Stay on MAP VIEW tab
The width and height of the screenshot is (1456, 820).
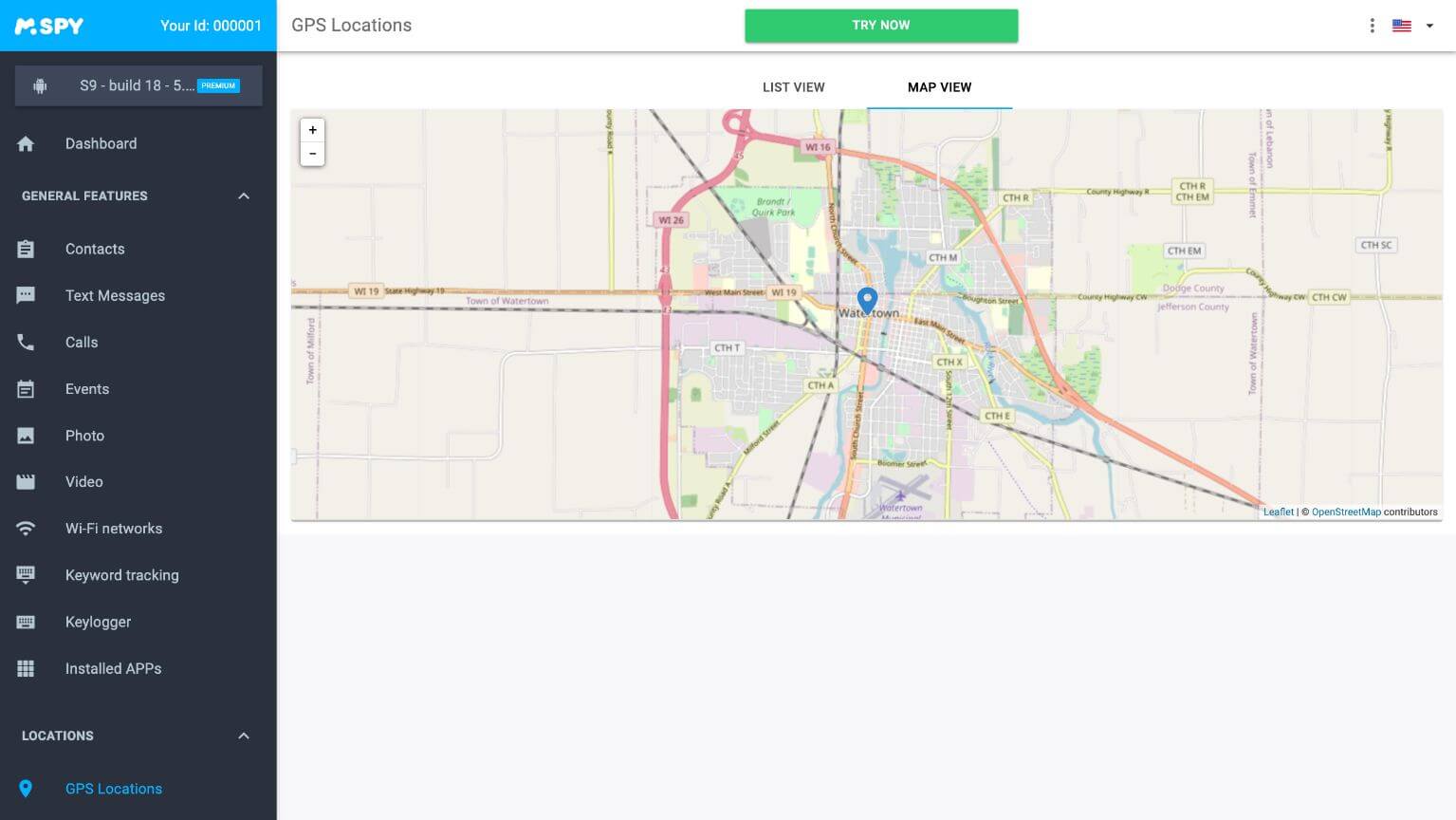pyautogui.click(x=938, y=87)
